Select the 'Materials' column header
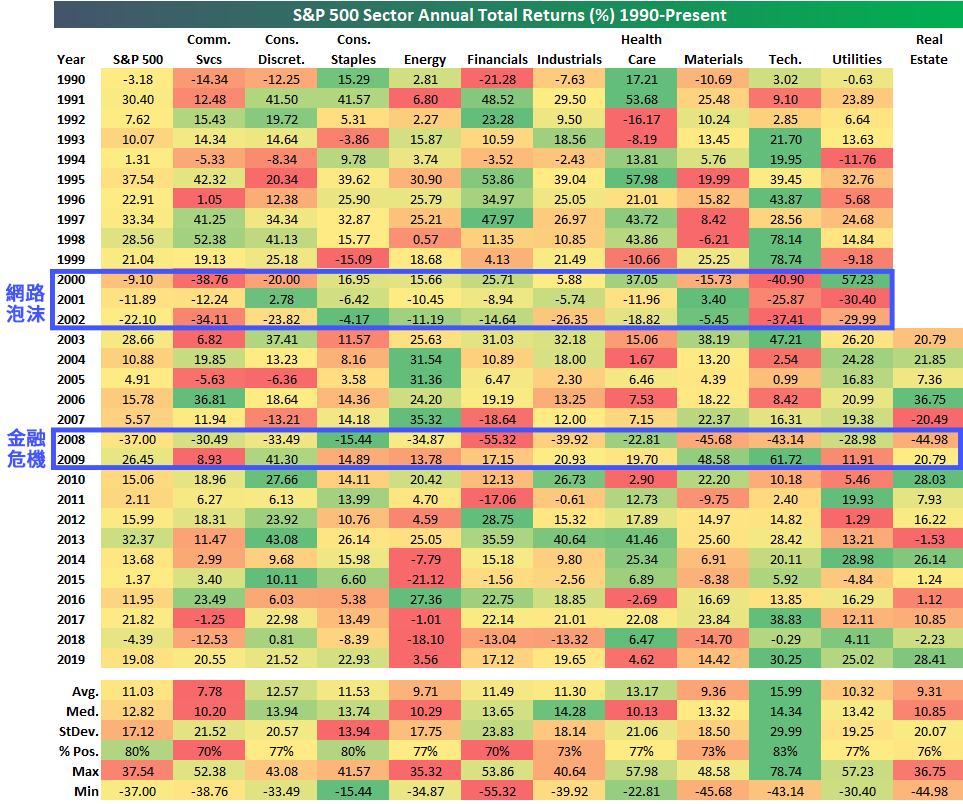Viewport: 963px width, 804px height. click(713, 60)
